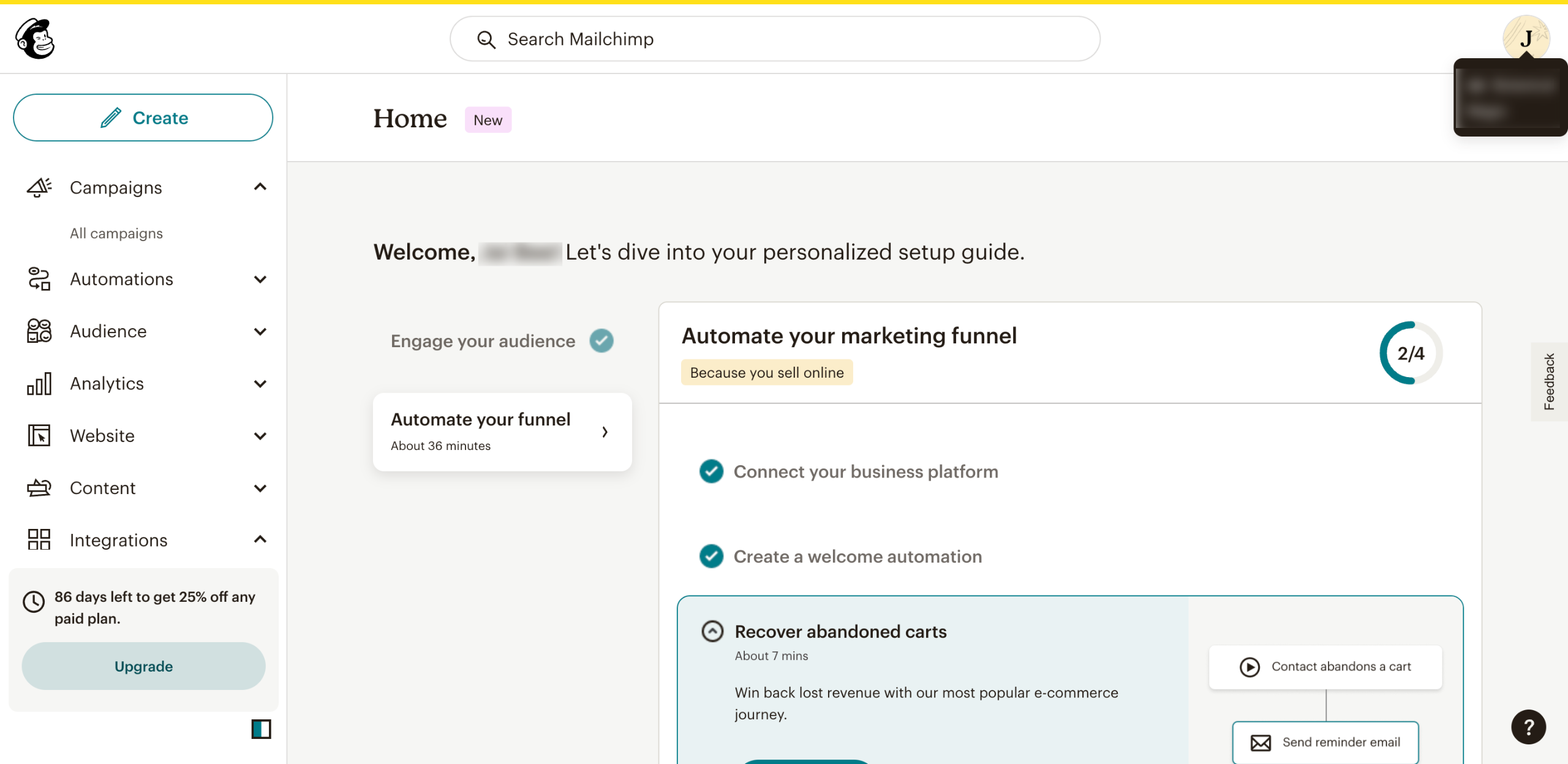
Task: Click the pencil icon in Create button
Action: click(111, 118)
